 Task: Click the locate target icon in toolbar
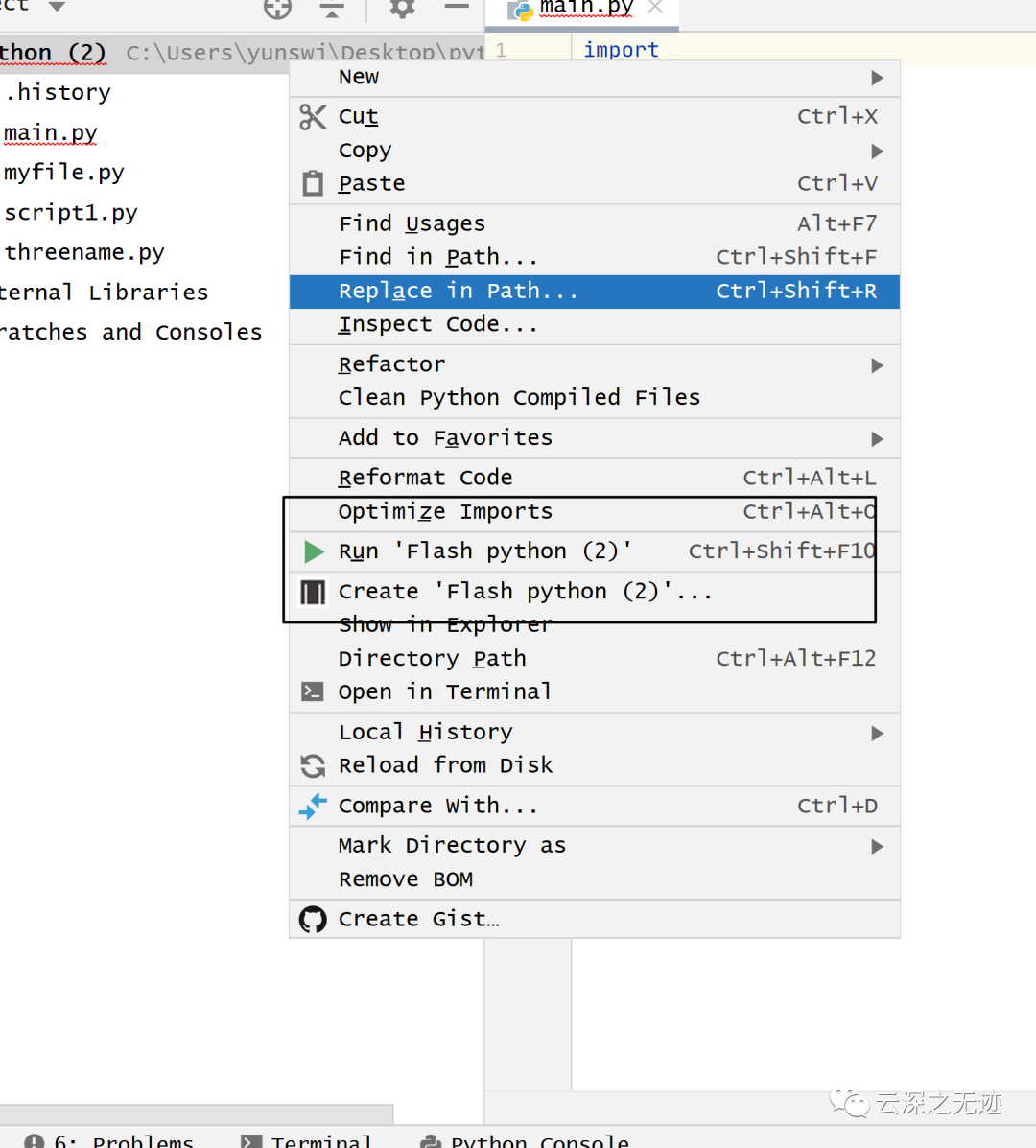tap(277, 9)
